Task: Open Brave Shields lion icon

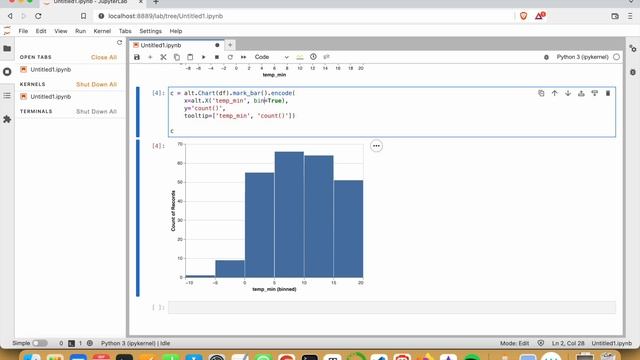Action: (524, 16)
